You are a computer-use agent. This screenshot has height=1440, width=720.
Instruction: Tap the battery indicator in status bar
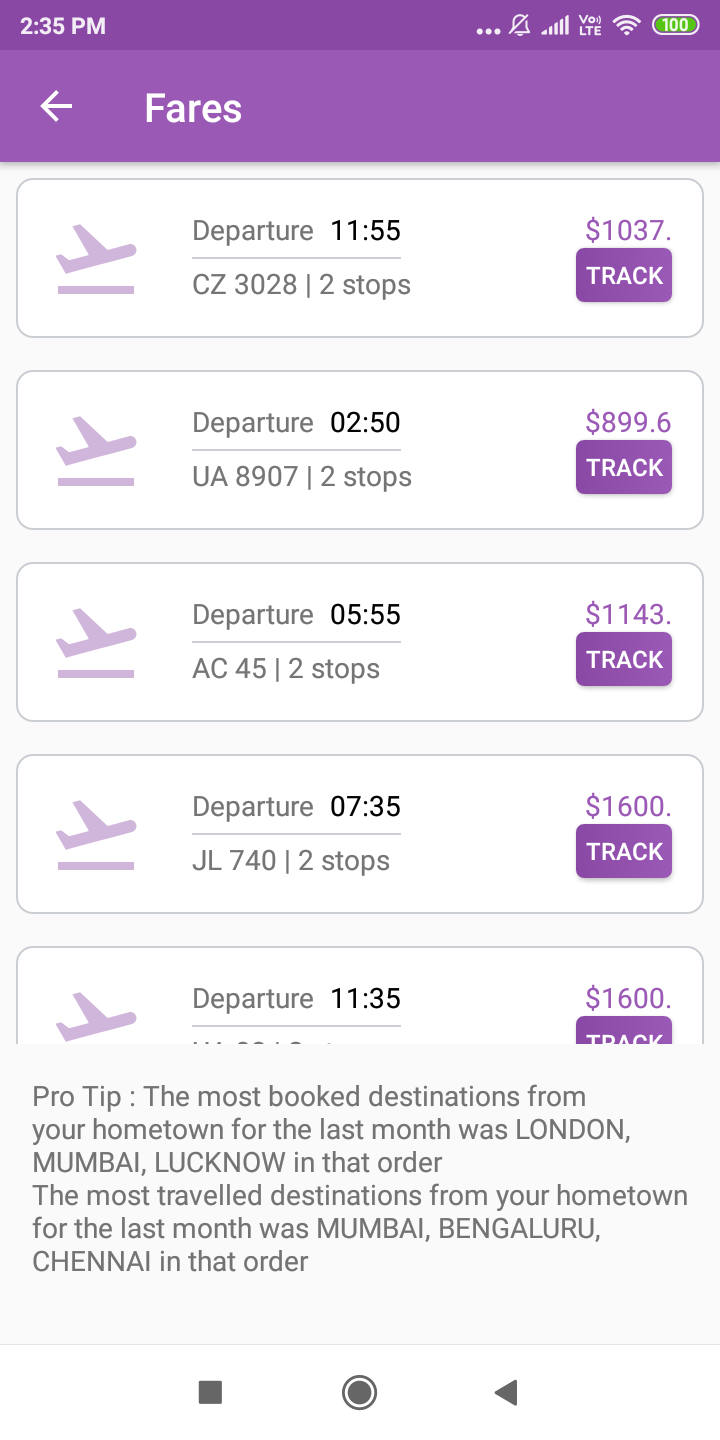(x=676, y=25)
